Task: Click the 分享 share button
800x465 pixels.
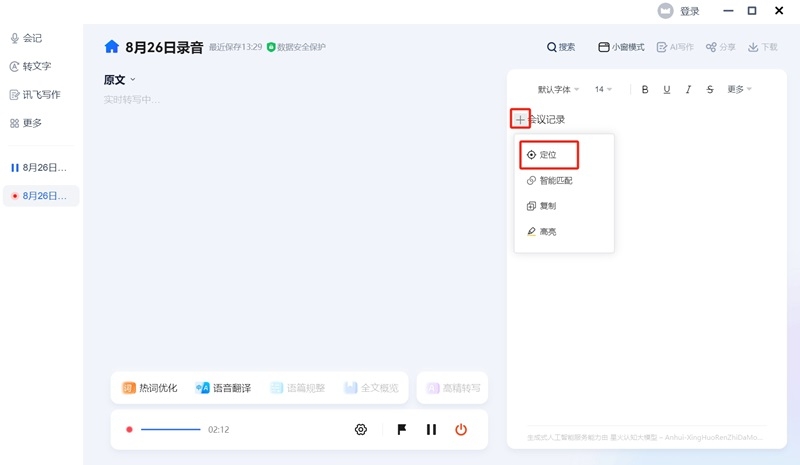Action: pyautogui.click(x=720, y=47)
